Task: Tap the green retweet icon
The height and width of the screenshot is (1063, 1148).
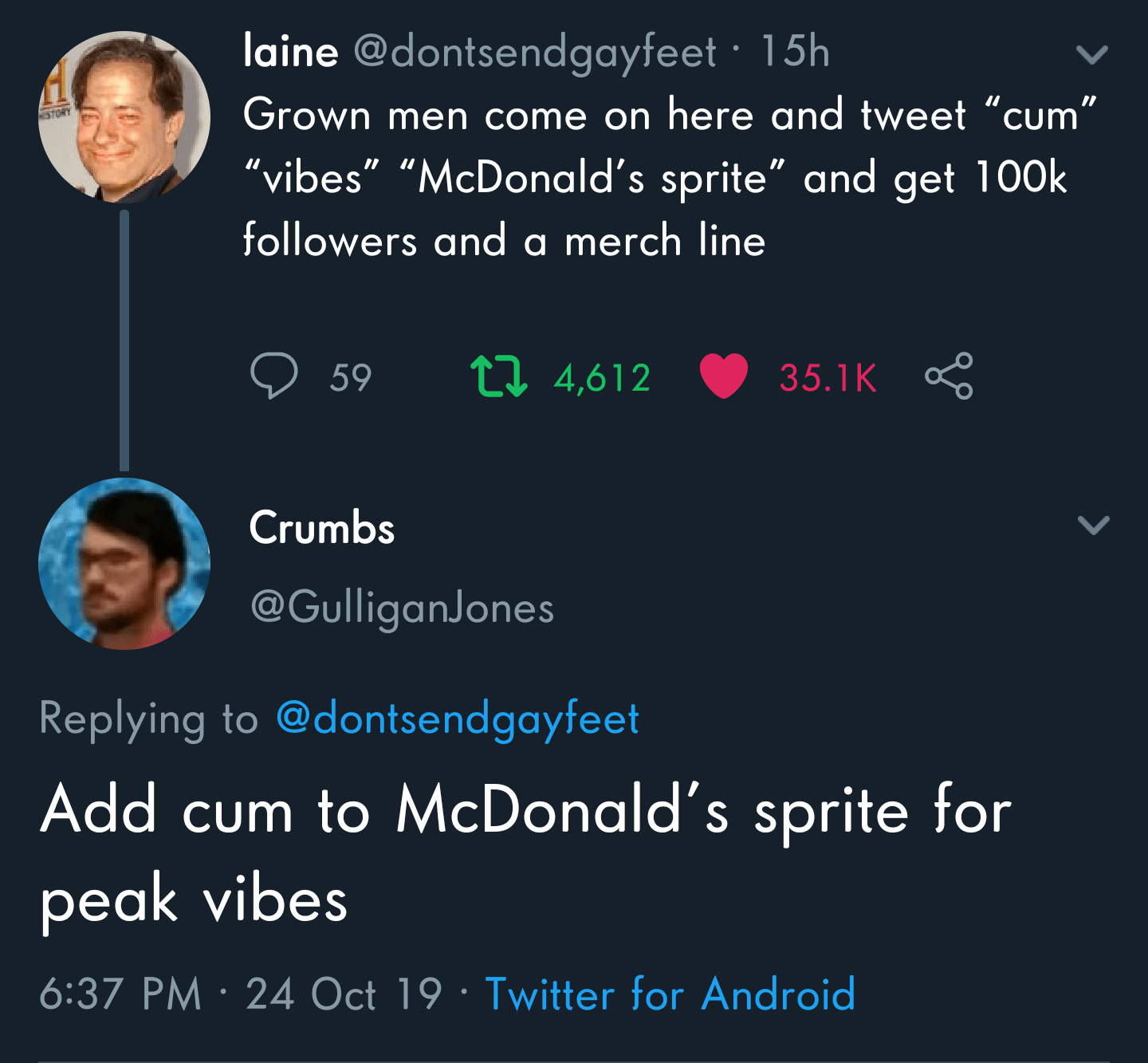Action: [x=499, y=377]
